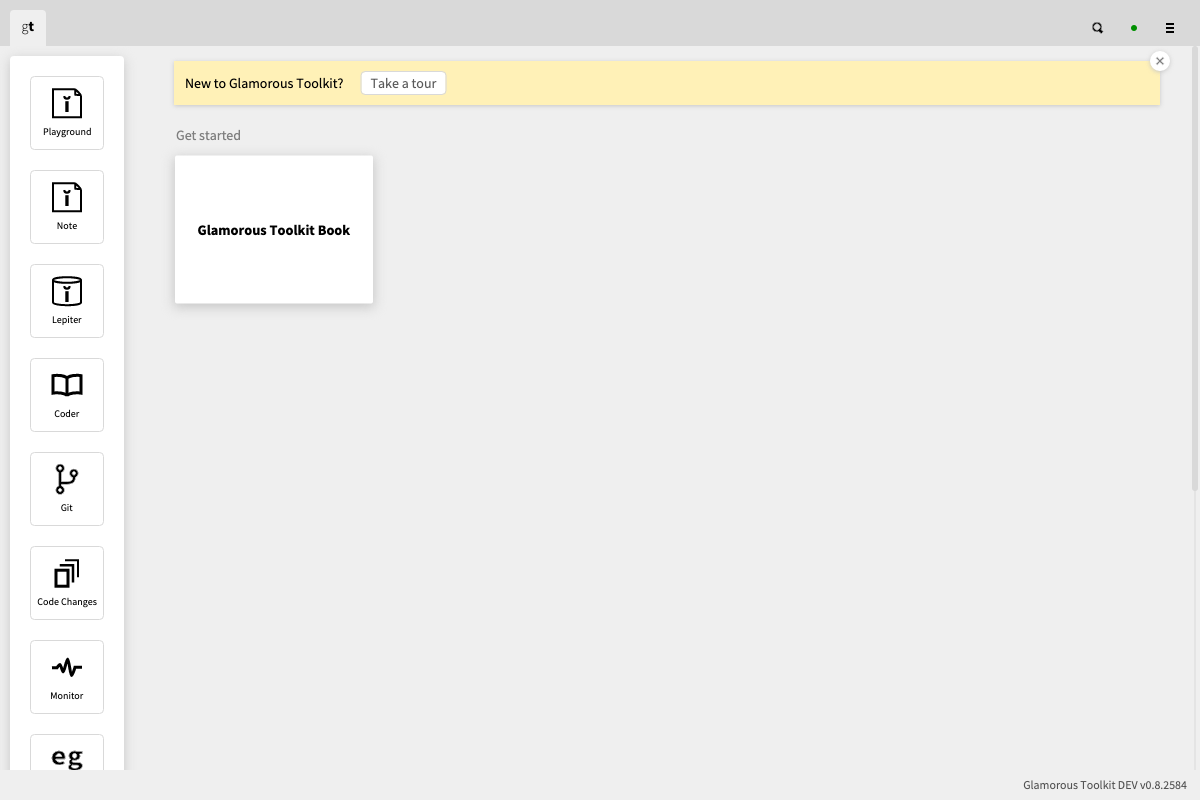Open the Git branch tool
1200x800 pixels.
click(67, 489)
